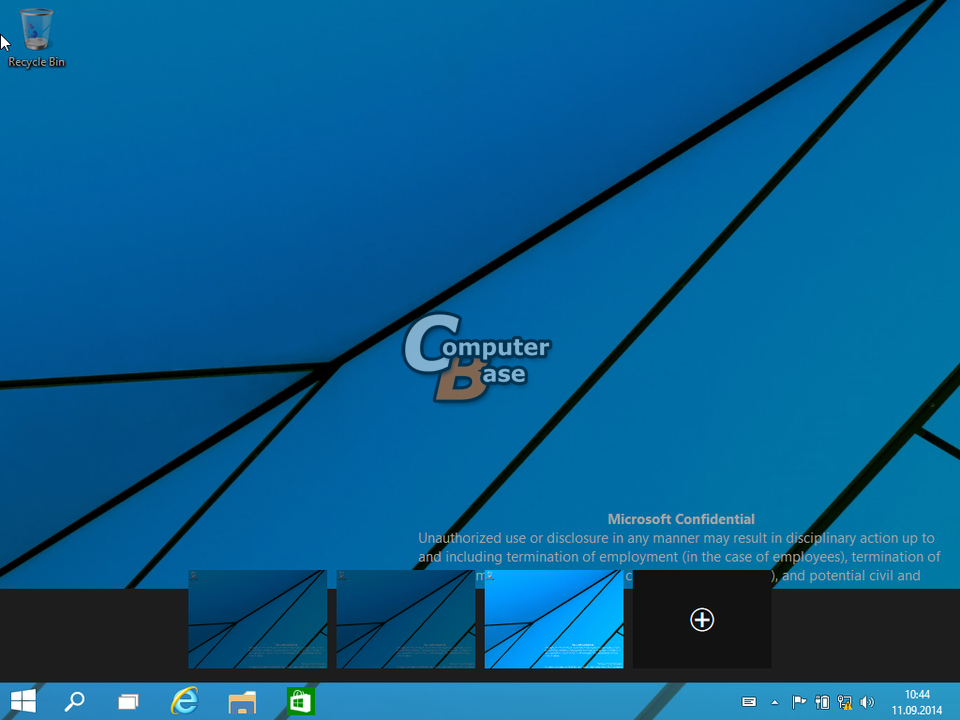Switch to the second virtual desktop thumbnail

[406, 619]
